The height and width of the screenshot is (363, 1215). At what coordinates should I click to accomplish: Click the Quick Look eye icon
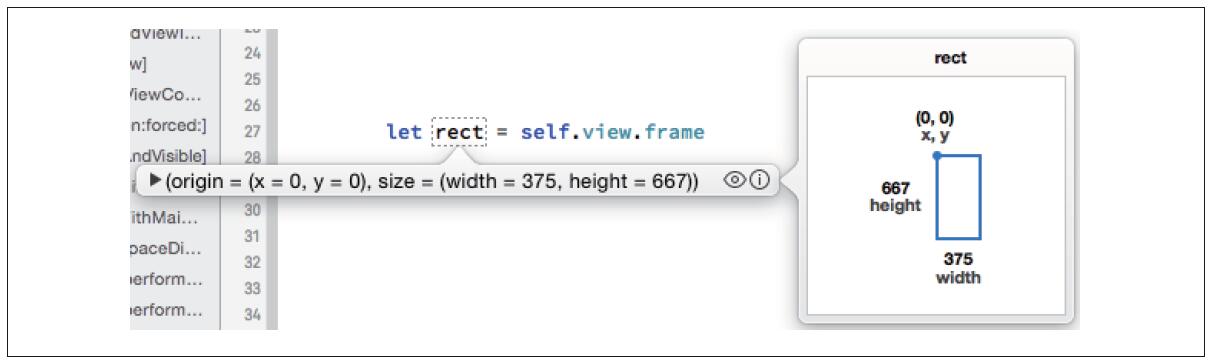click(x=736, y=181)
